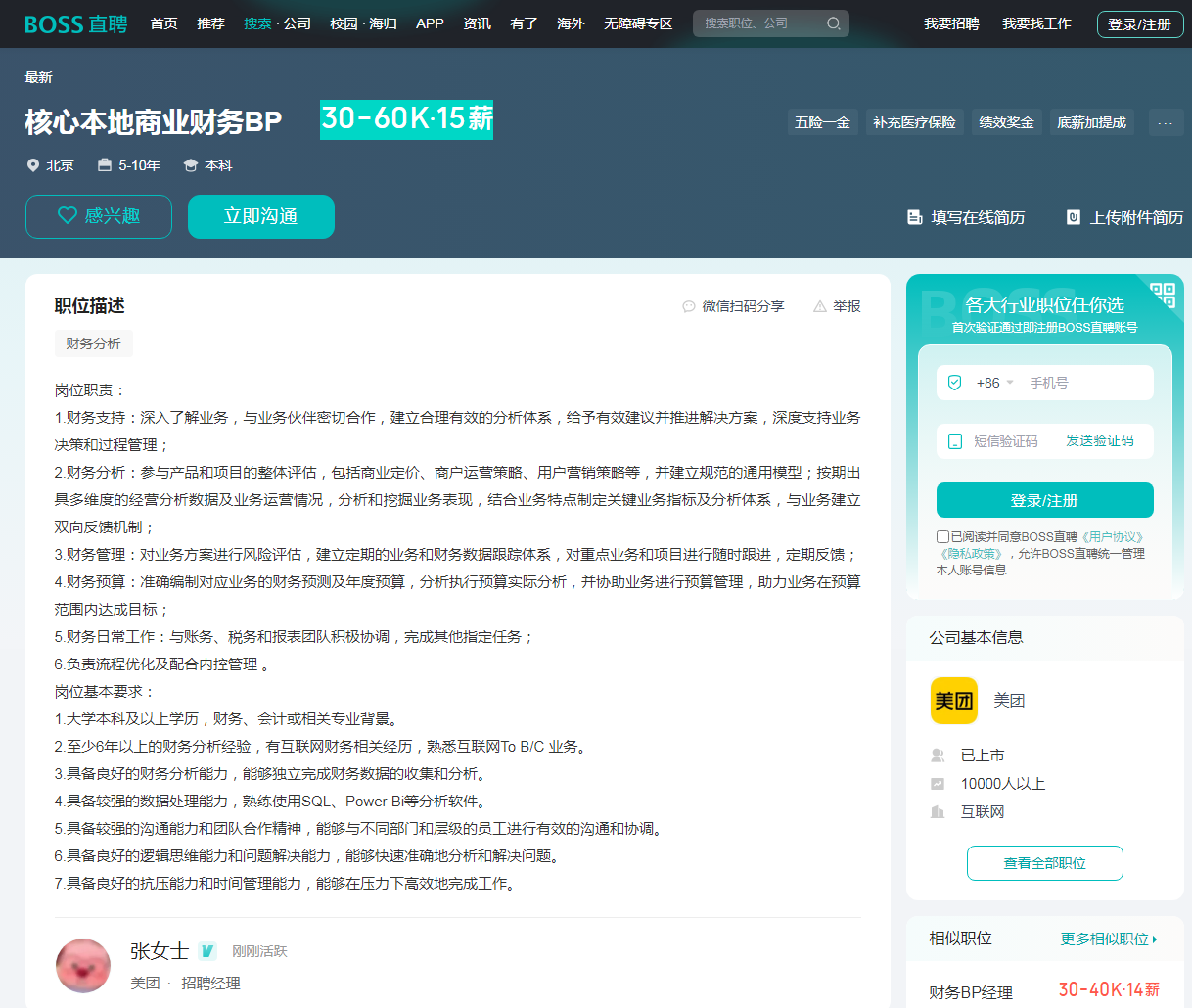The image size is (1192, 1008).
Task: Open 更多相似职位 link with arrow
Action: (x=1110, y=939)
